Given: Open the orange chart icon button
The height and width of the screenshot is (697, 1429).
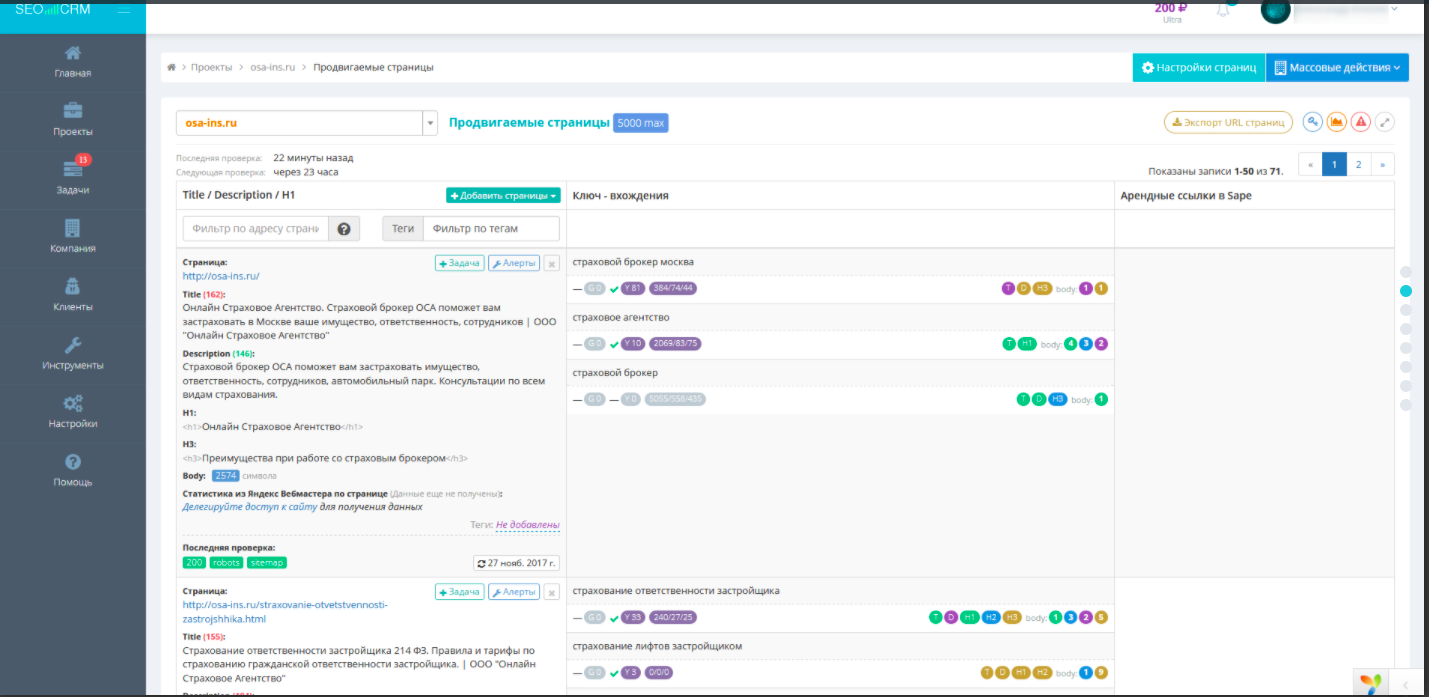Looking at the screenshot, I should coord(1336,122).
